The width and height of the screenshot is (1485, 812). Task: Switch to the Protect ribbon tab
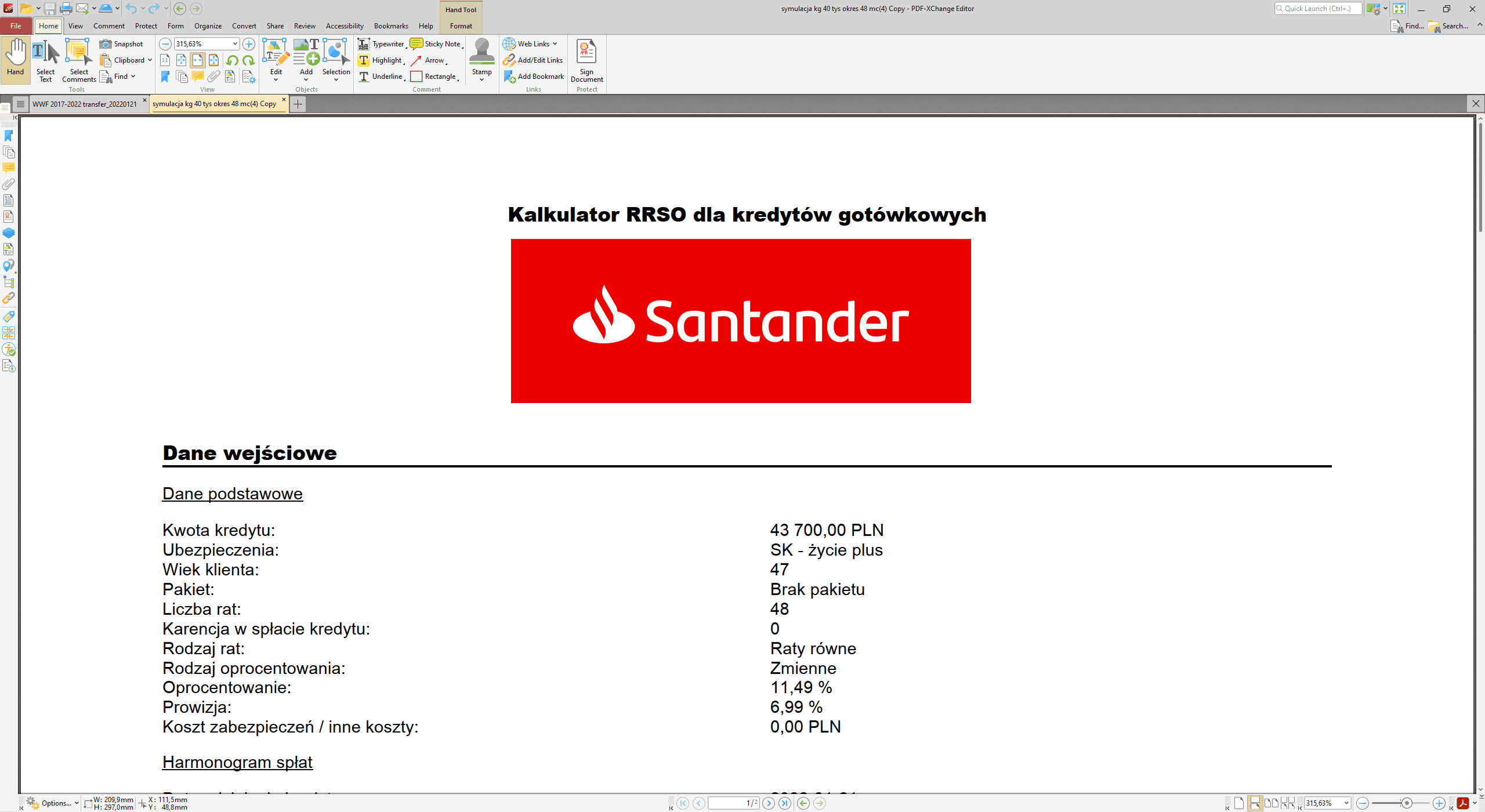pyautogui.click(x=146, y=26)
